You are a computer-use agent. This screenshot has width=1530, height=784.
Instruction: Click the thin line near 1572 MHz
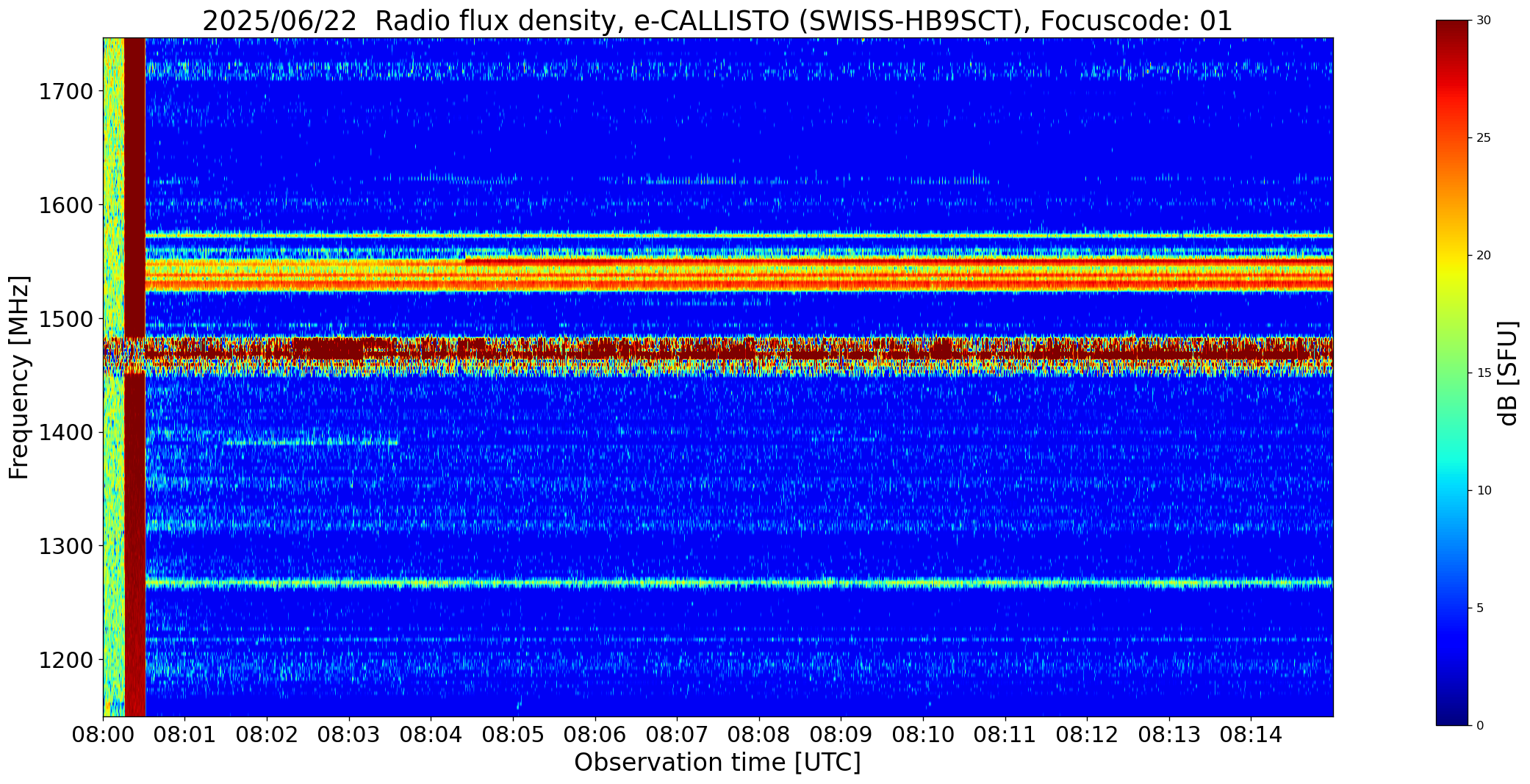[x=739, y=236]
